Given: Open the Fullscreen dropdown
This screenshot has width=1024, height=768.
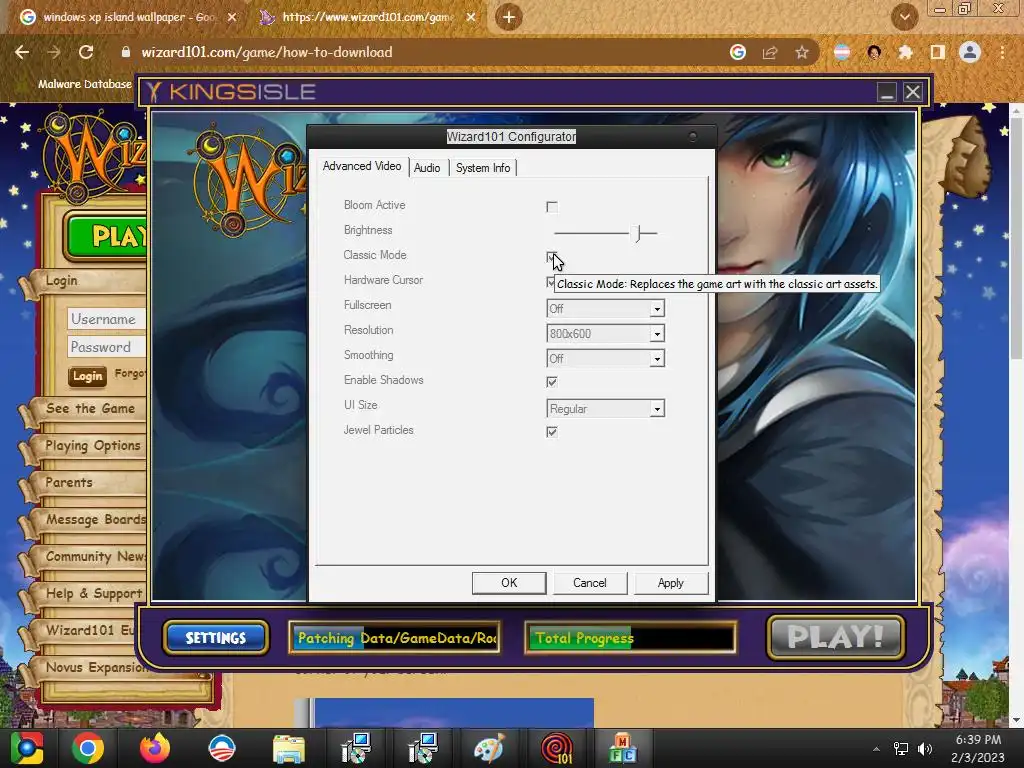Looking at the screenshot, I should [657, 309].
